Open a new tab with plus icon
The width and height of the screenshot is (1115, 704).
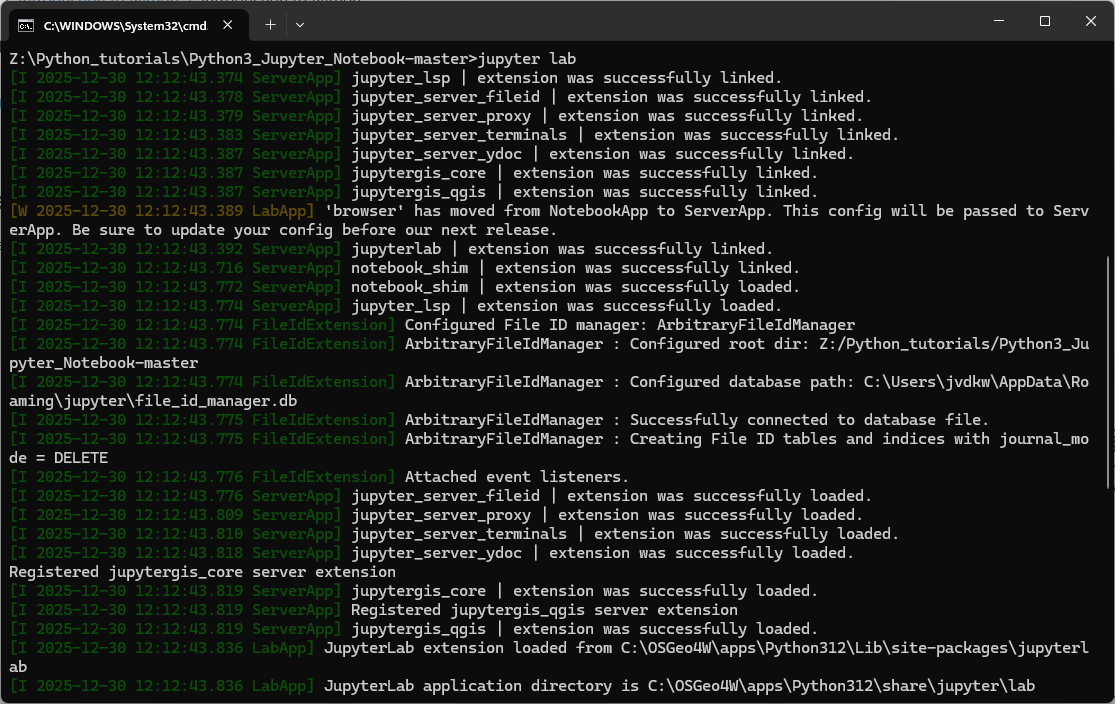270,23
